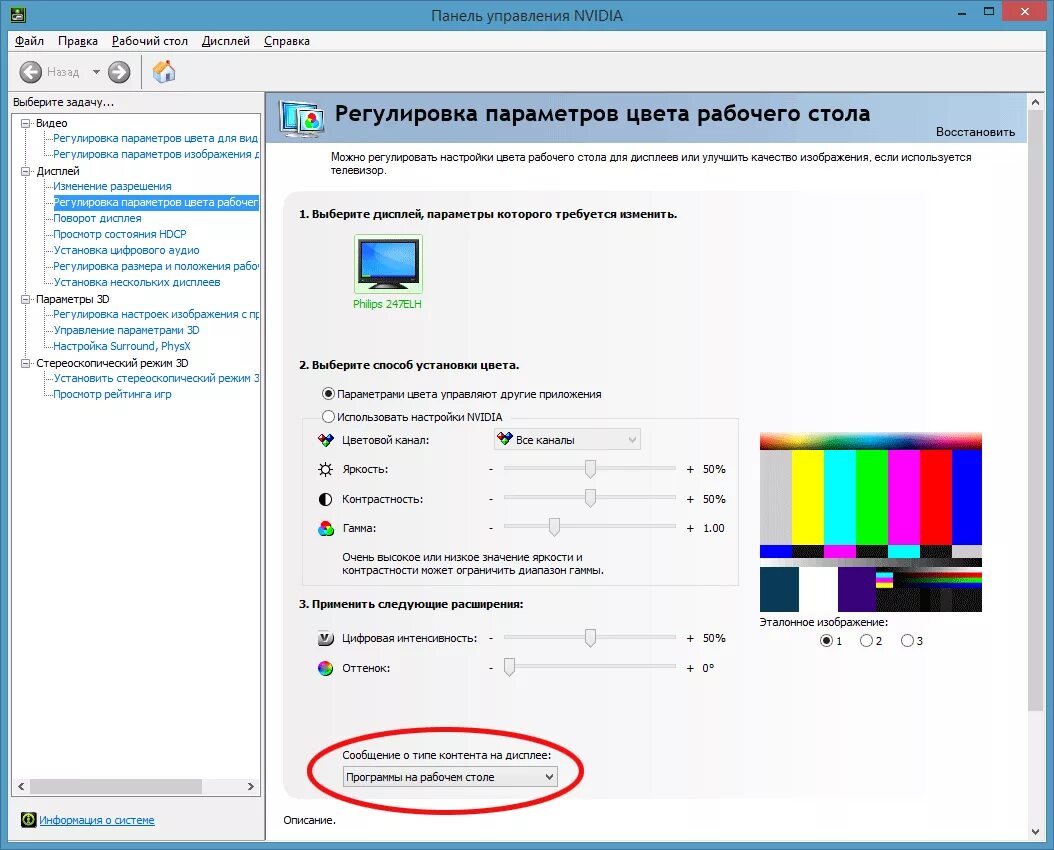
Task: Click task pane scroll-left arrow
Action: (21, 786)
